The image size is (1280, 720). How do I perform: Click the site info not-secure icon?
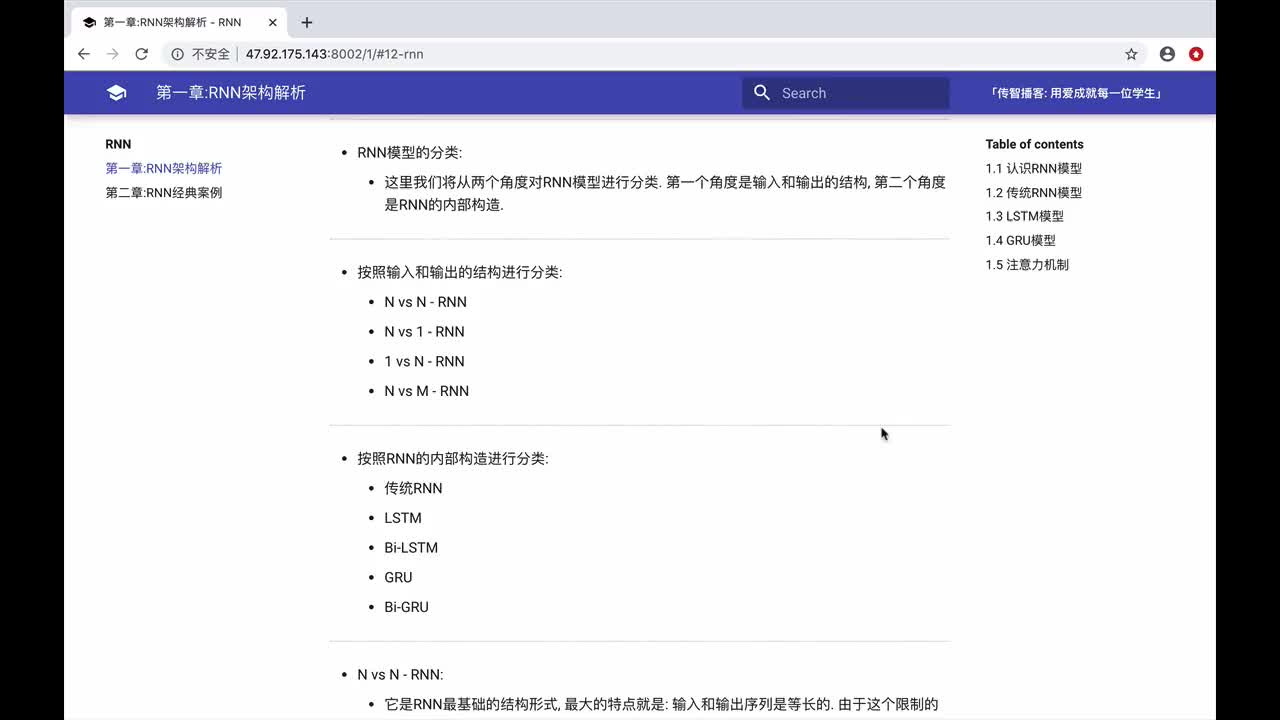point(177,54)
